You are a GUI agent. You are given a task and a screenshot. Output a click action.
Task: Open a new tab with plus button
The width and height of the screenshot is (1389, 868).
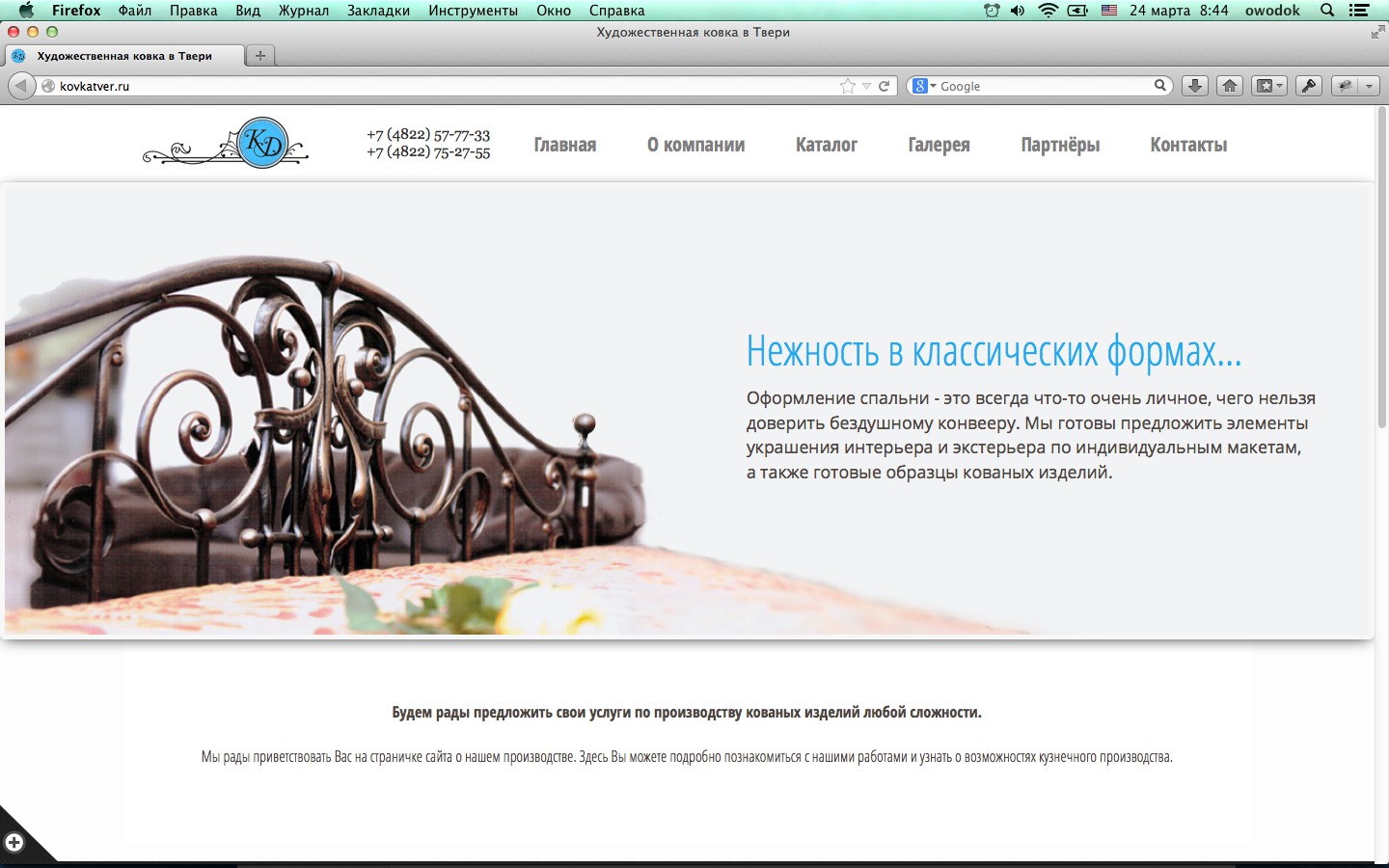coord(259,56)
